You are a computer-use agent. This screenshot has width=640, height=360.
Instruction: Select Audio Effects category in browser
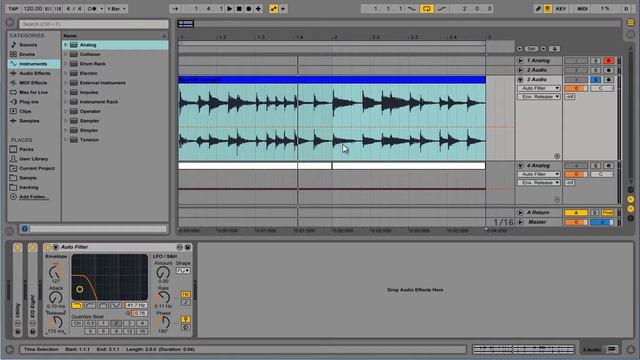[x=35, y=73]
